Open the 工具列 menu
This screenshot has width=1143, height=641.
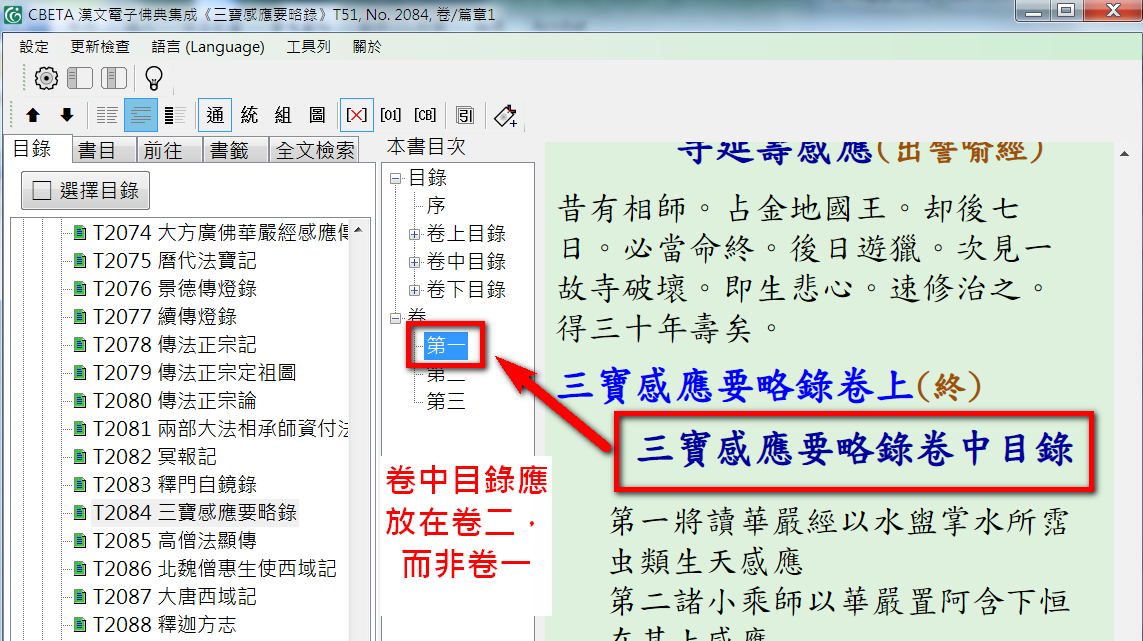pos(308,47)
